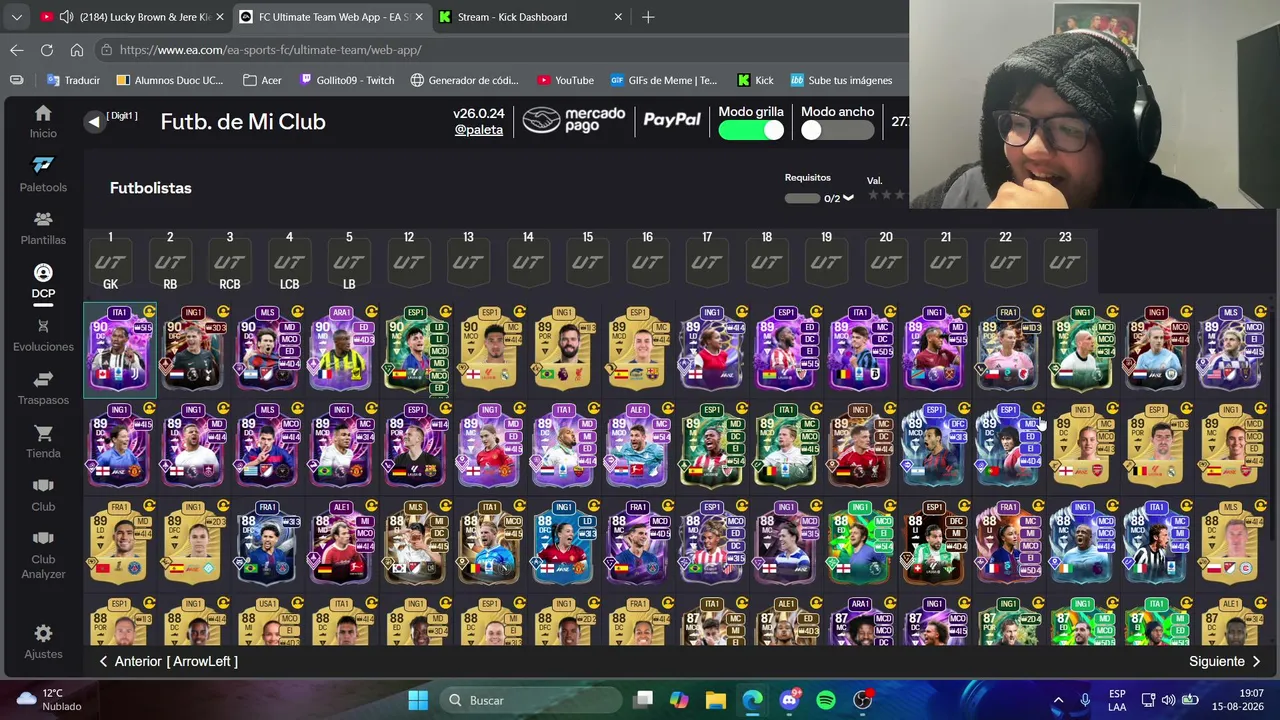
Task: Open the Sube tus imágenes bookmark
Action: 841,80
